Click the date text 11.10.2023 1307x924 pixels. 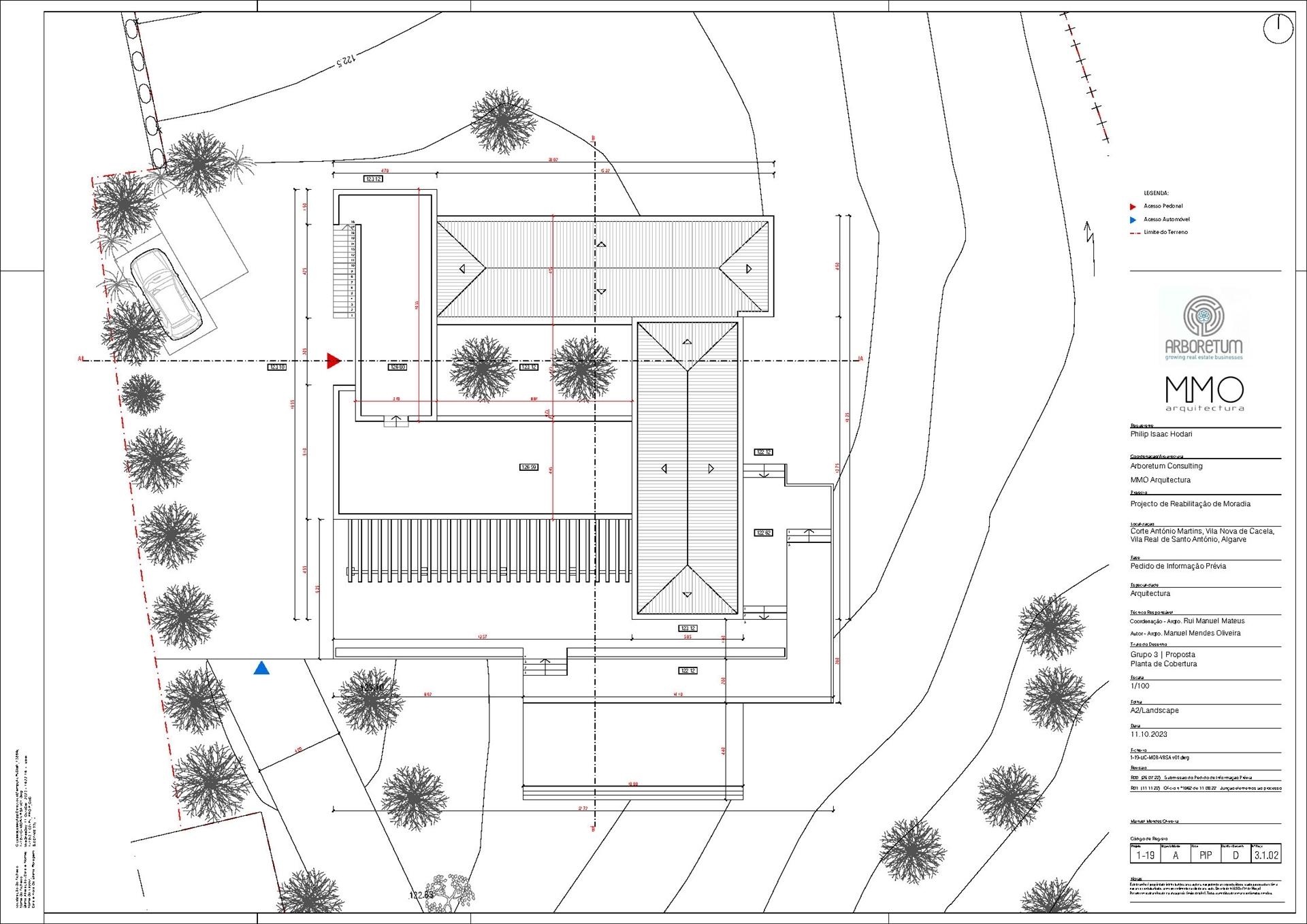click(1149, 735)
